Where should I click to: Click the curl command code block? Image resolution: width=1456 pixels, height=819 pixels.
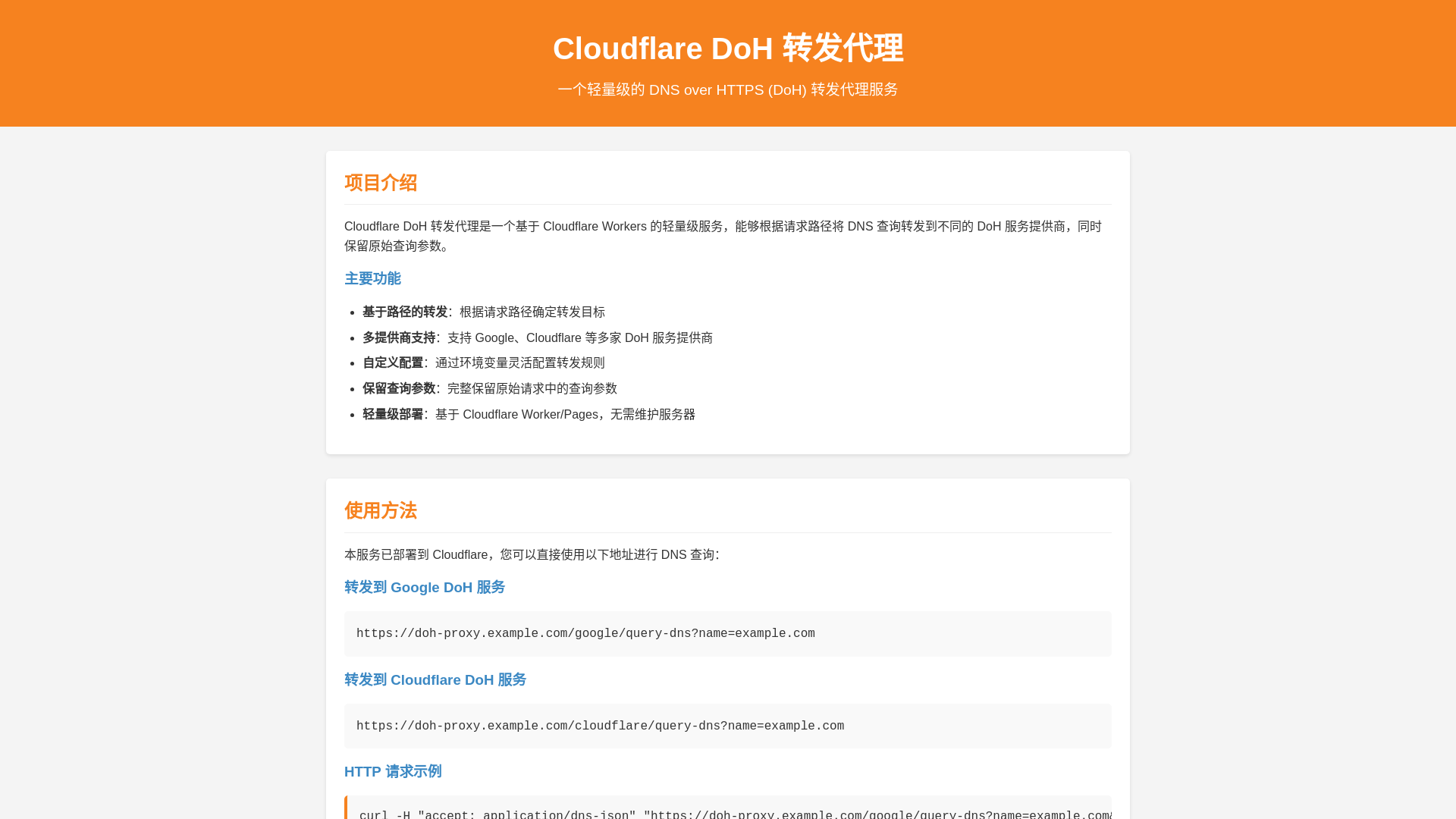(x=728, y=808)
